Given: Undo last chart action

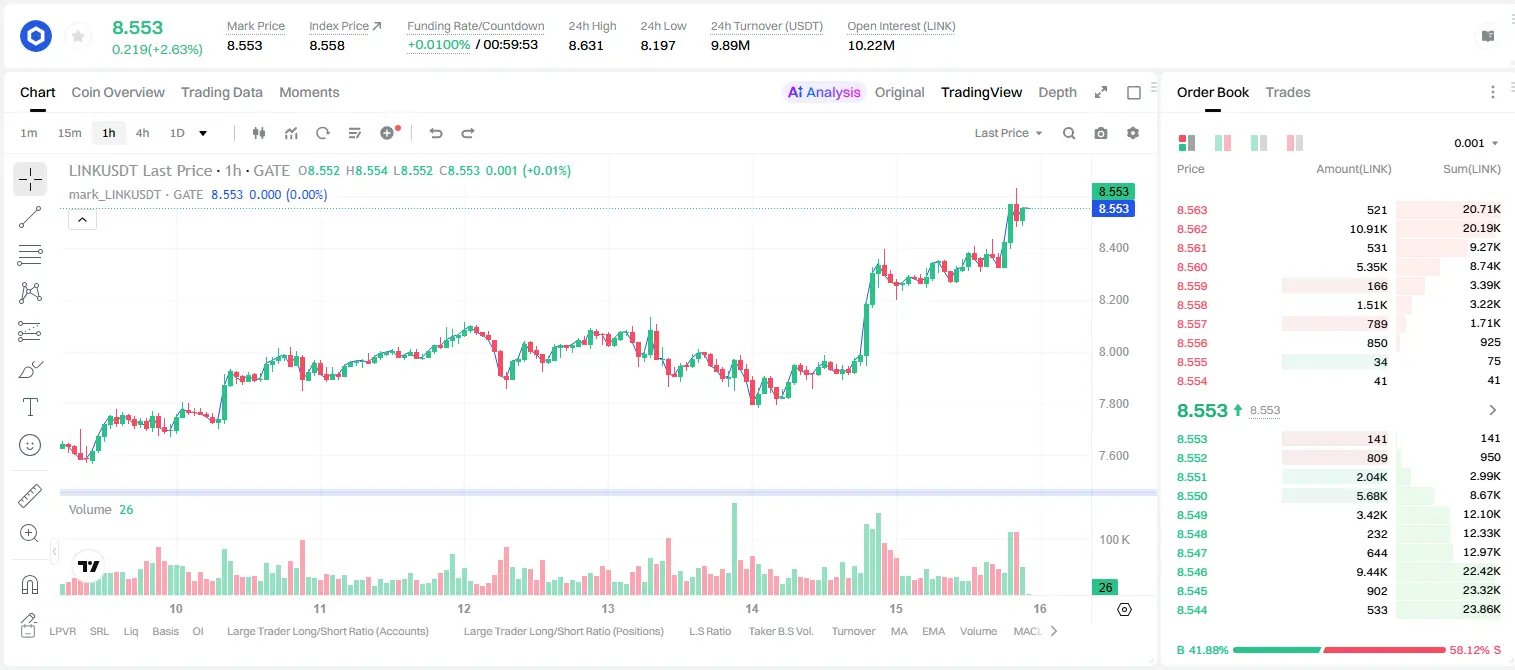Looking at the screenshot, I should pos(436,133).
